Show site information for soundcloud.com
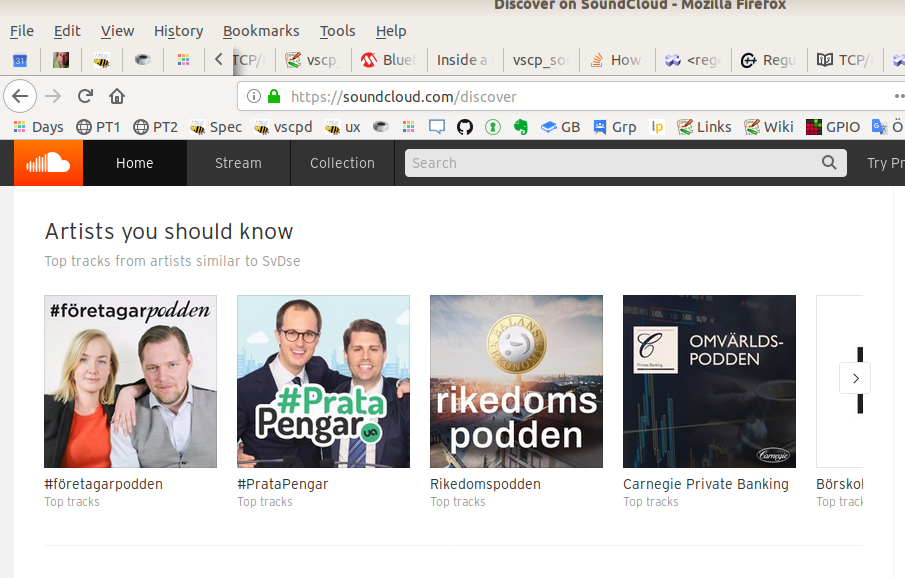 pos(253,96)
